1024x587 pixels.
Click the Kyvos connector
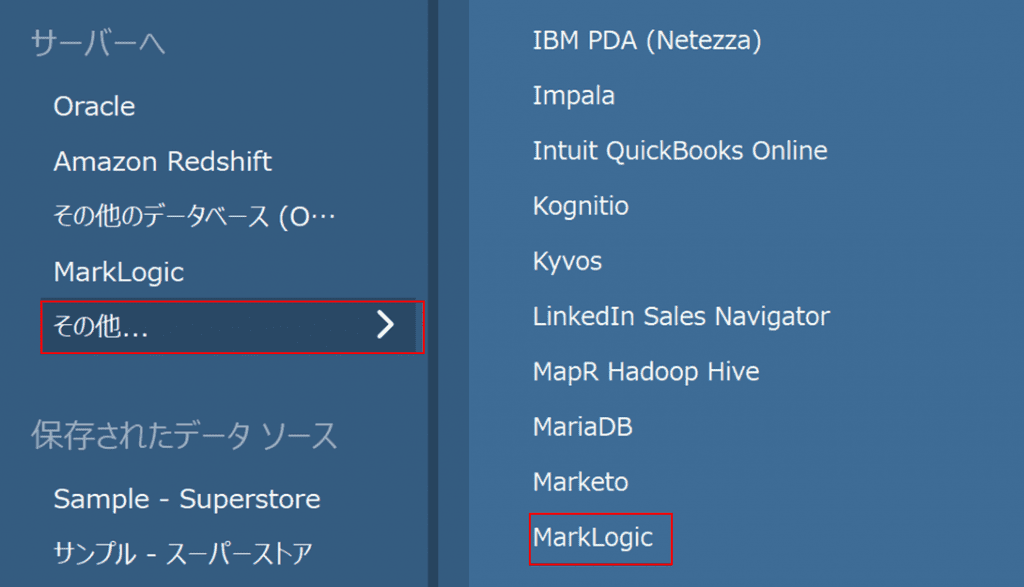coord(567,261)
